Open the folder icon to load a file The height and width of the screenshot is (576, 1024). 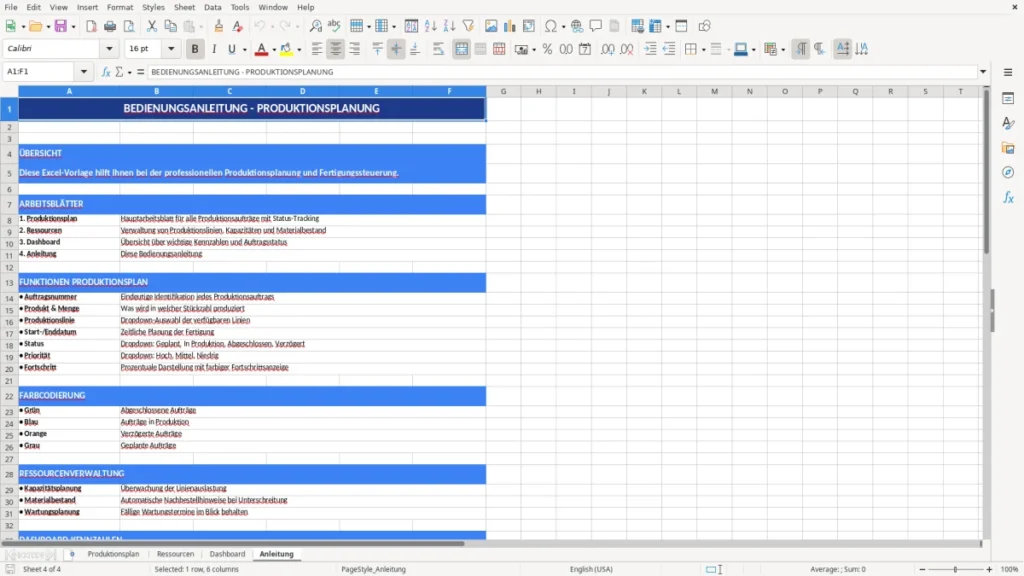pos(35,26)
